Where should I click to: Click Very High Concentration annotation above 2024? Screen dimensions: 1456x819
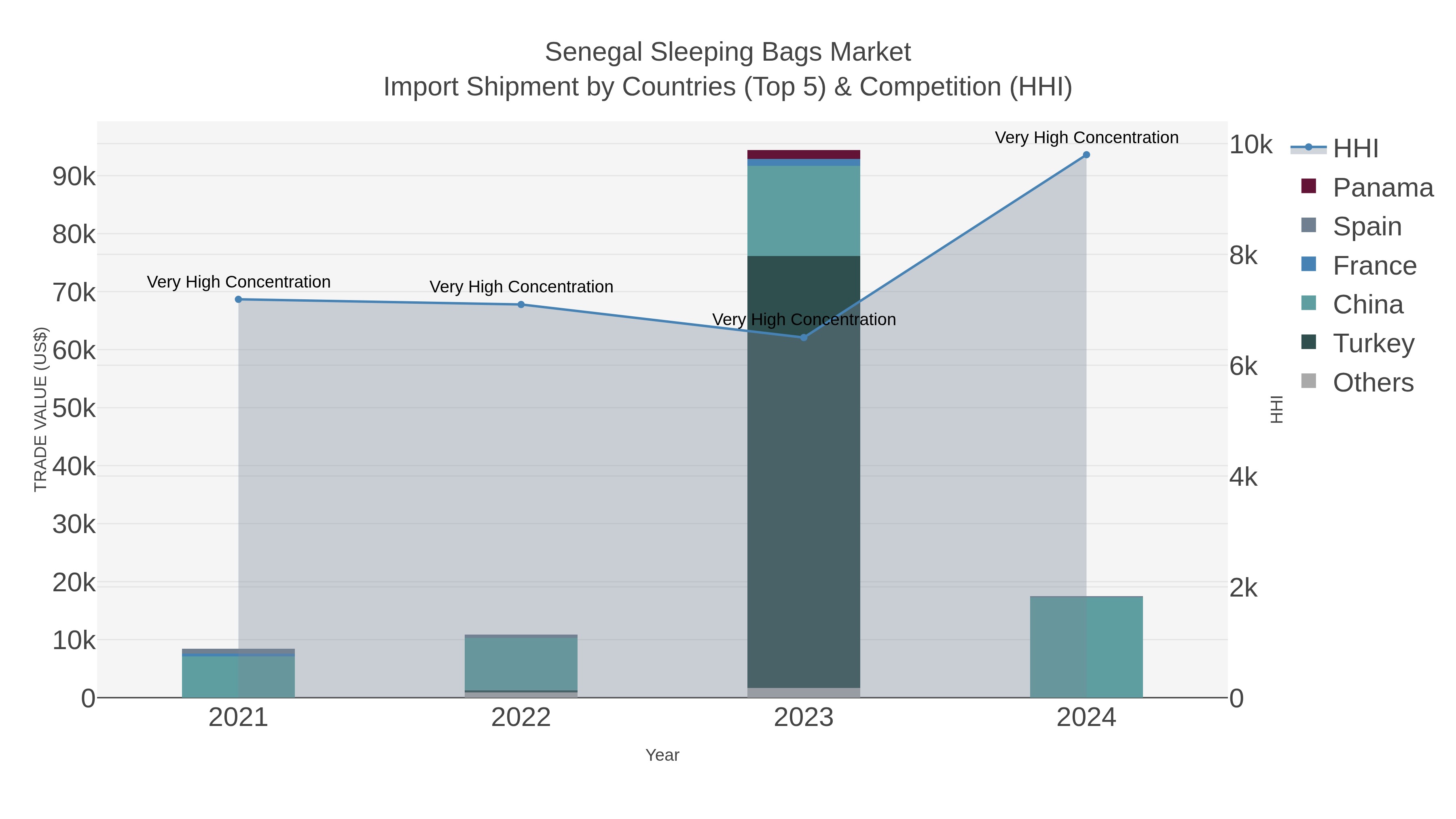(1086, 138)
